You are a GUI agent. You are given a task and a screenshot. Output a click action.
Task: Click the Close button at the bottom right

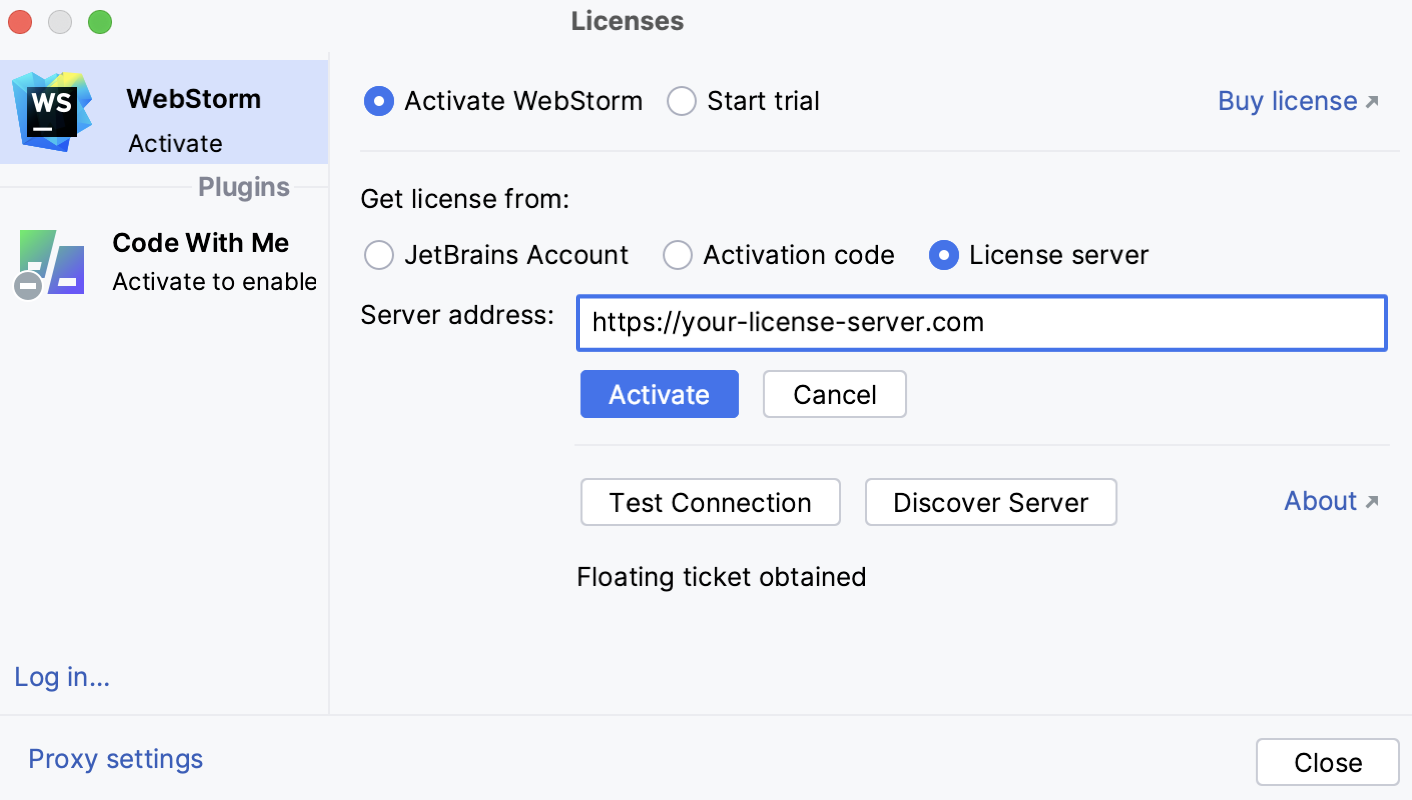click(1327, 762)
